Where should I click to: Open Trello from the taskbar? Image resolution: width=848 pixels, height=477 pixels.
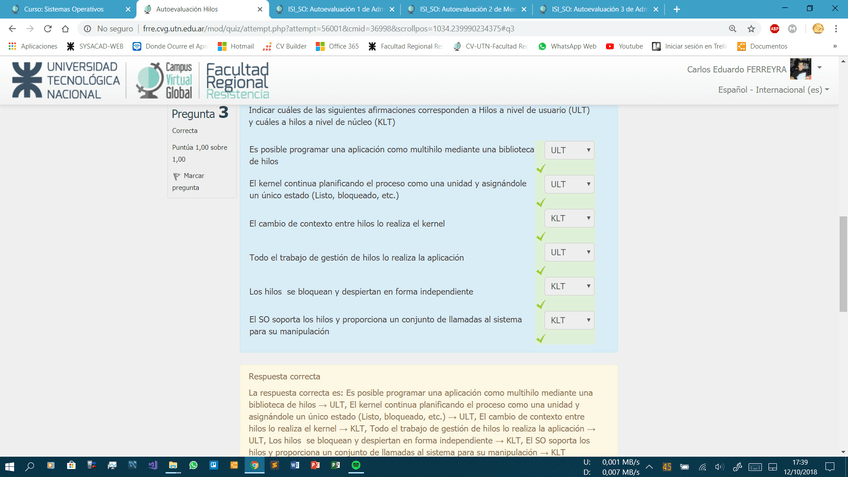(x=214, y=465)
